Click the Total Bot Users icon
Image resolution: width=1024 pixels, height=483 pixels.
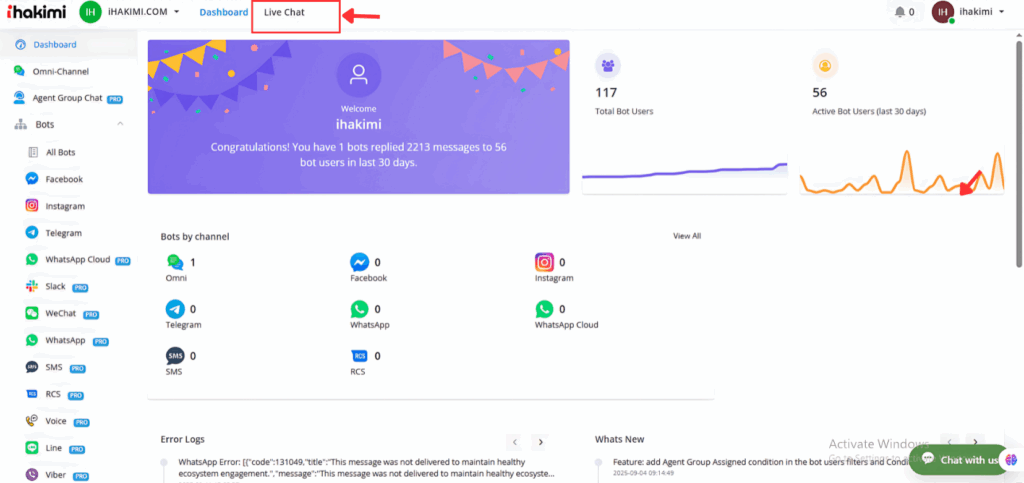tap(607, 66)
